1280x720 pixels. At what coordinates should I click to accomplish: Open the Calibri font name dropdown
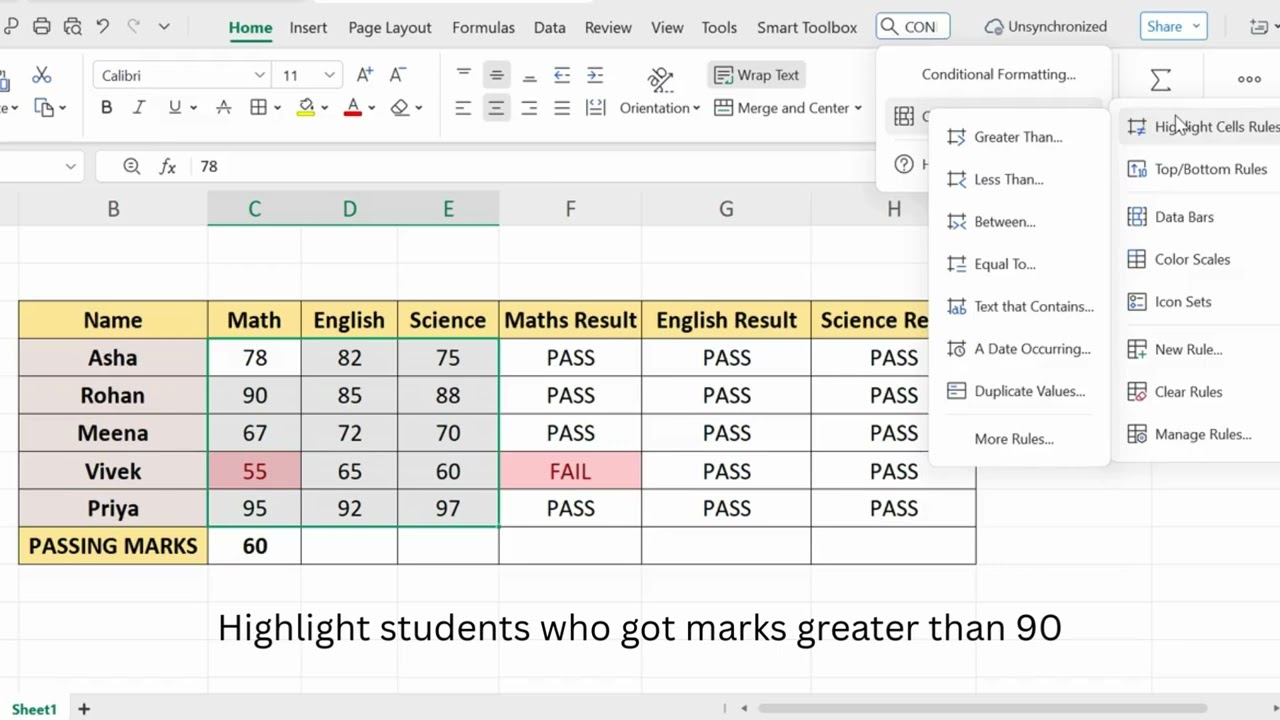point(260,75)
